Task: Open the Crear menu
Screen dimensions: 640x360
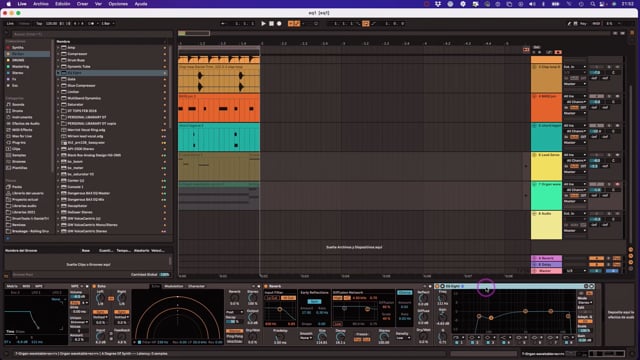Action: (x=82, y=4)
